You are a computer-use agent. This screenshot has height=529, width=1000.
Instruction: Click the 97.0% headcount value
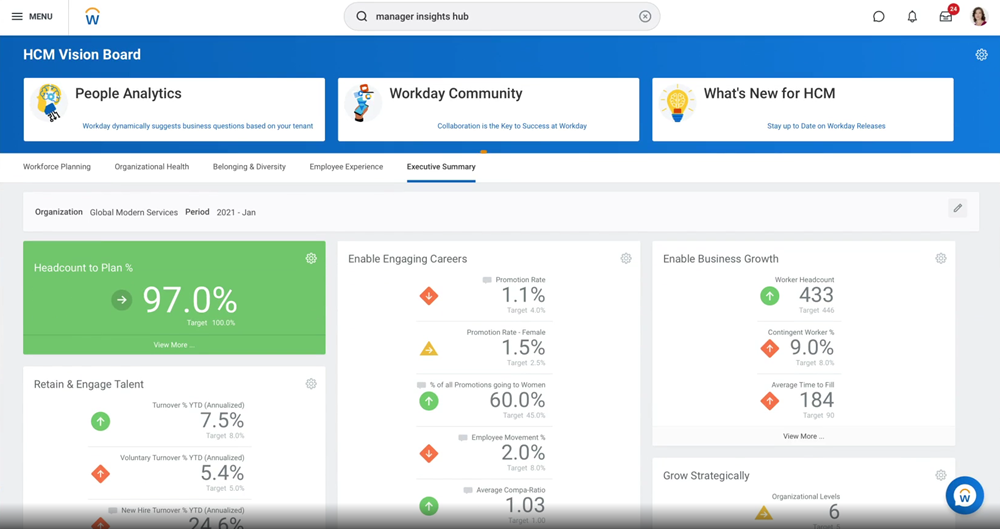click(189, 300)
